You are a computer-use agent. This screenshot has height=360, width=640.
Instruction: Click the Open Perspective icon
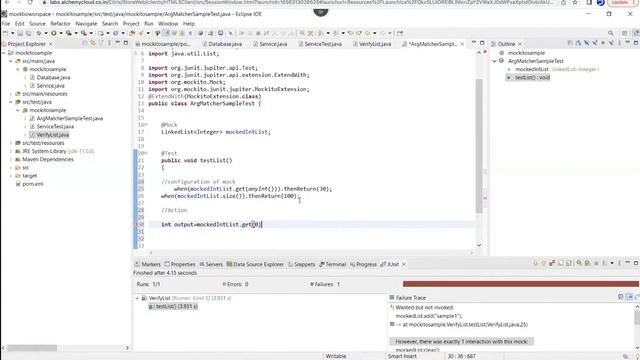click(x=624, y=33)
